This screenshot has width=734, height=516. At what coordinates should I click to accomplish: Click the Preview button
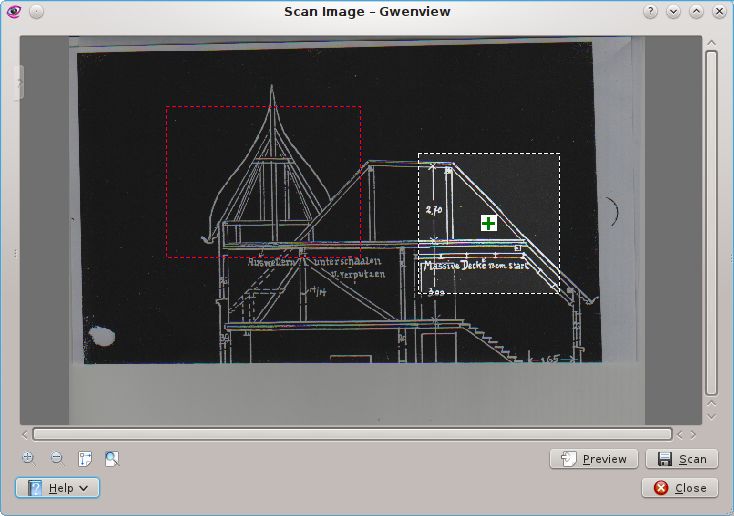click(594, 459)
